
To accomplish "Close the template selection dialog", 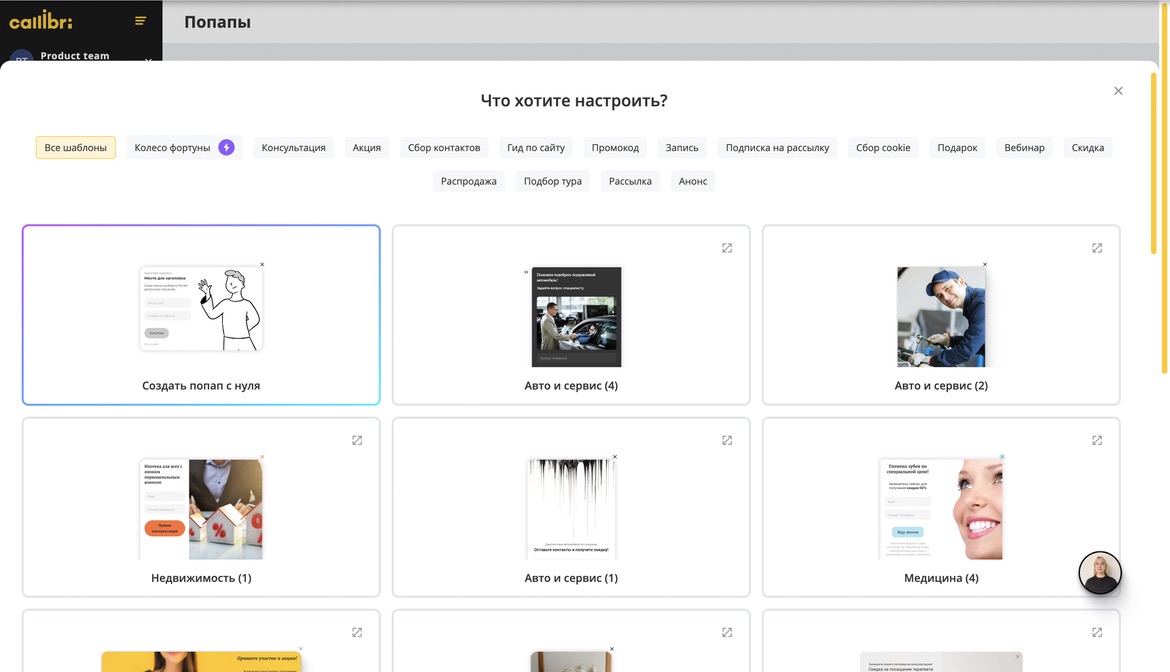I will coord(1118,91).
